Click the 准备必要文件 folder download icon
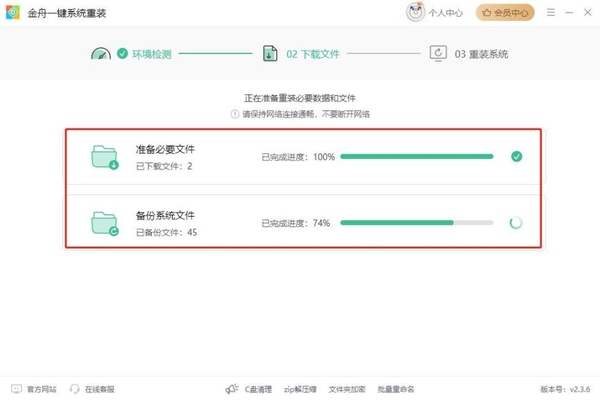600x400 pixels. click(105, 157)
